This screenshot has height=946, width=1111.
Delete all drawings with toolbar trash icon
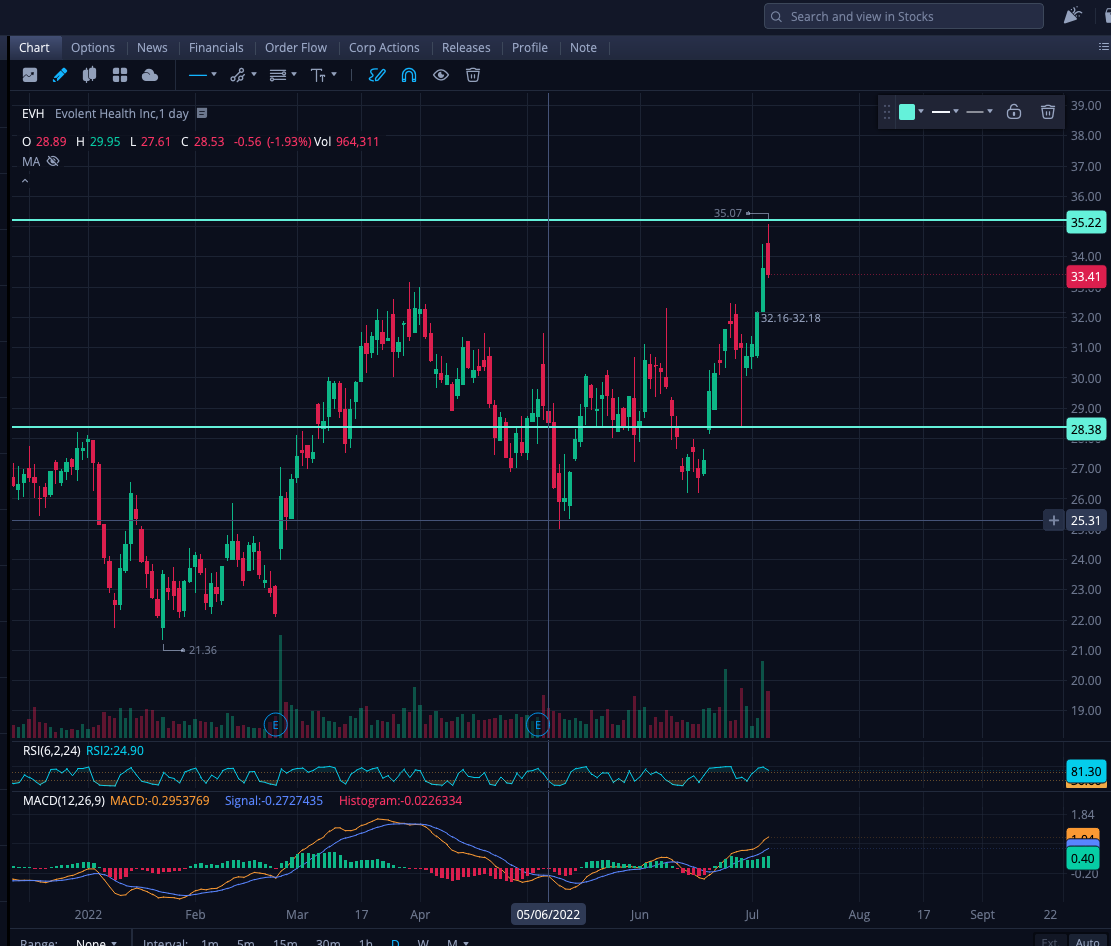pos(473,75)
